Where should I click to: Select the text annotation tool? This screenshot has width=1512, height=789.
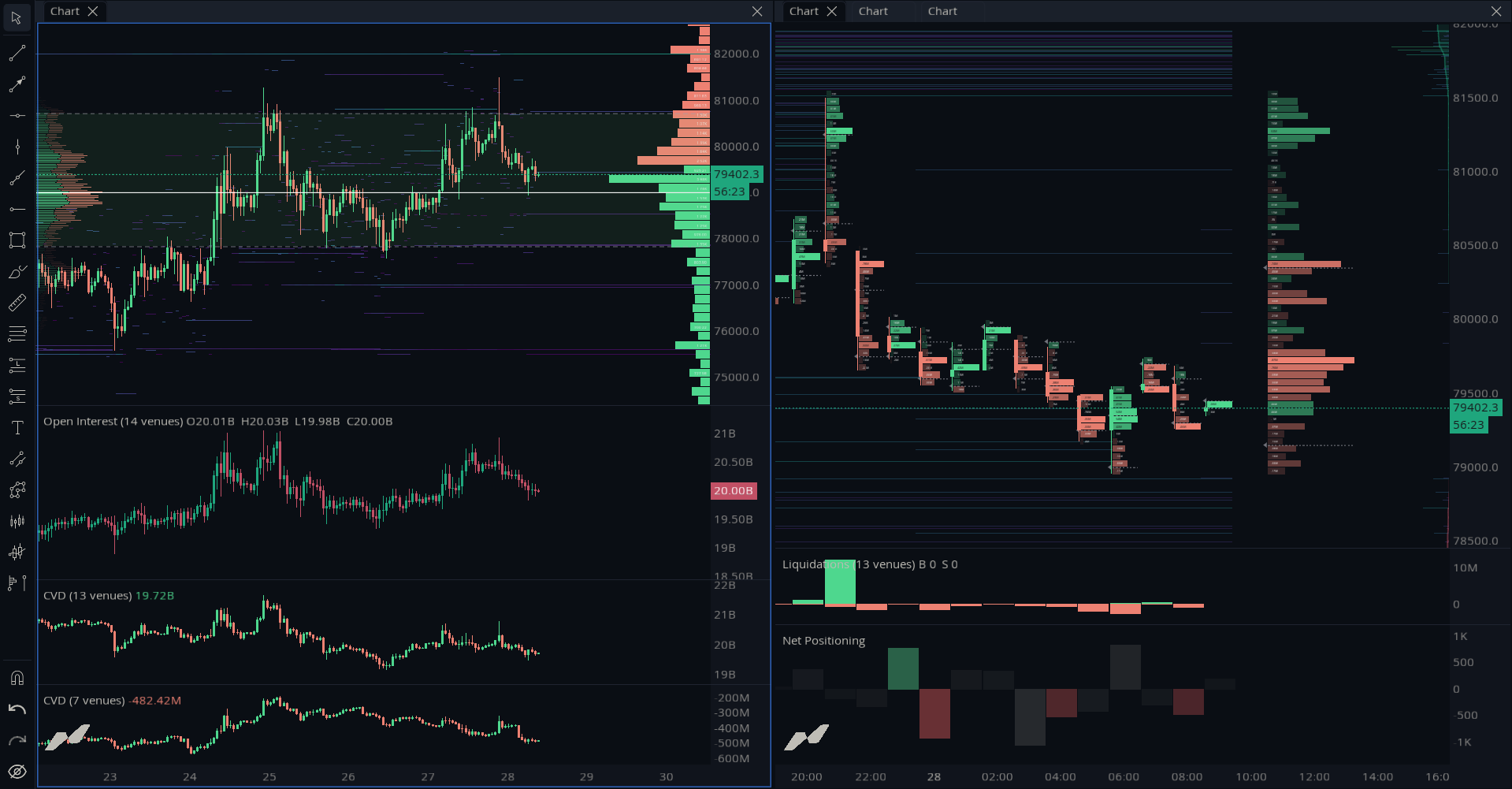coord(17,428)
